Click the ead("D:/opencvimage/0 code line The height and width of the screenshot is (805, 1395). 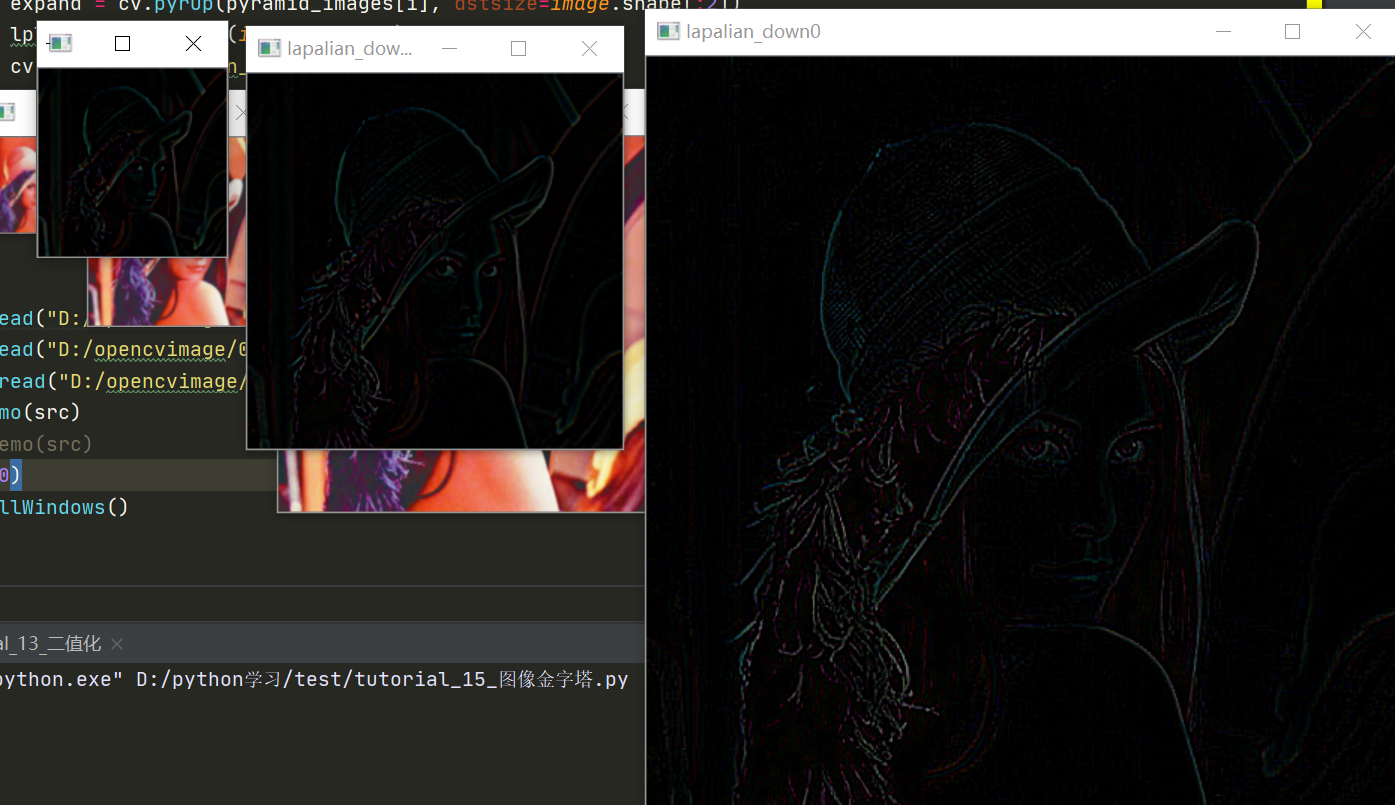point(123,349)
